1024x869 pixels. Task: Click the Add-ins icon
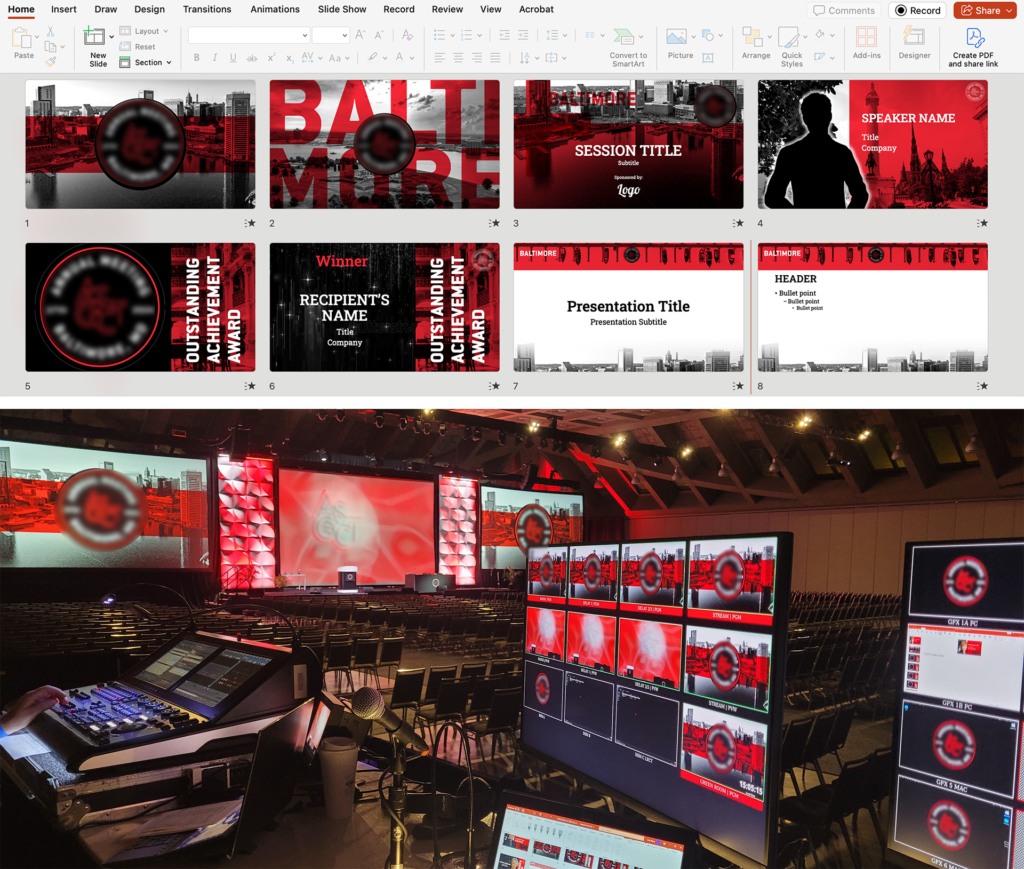tap(866, 44)
